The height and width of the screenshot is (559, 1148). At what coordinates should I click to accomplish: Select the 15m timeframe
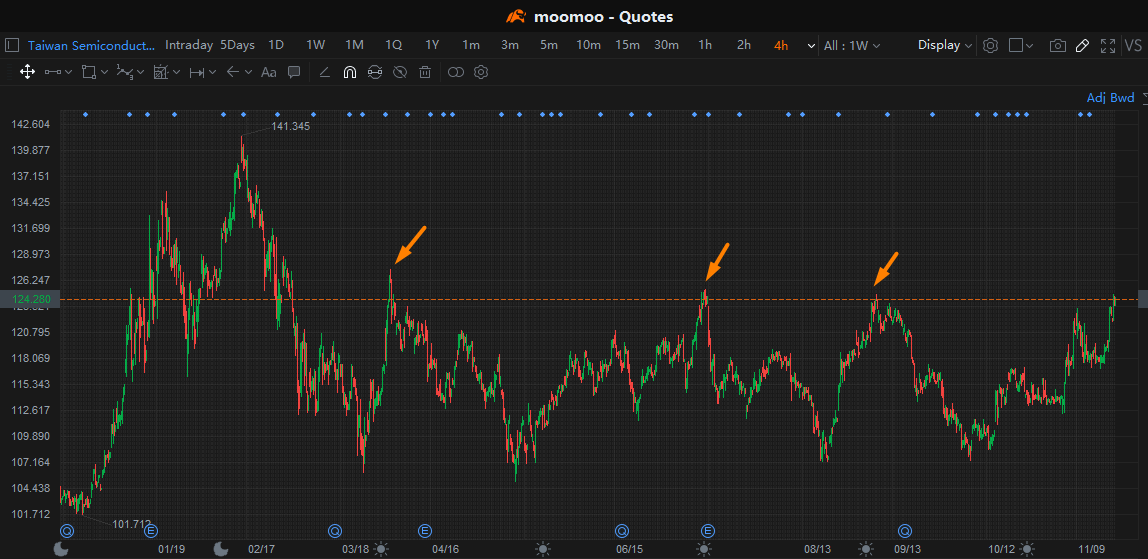(x=627, y=45)
